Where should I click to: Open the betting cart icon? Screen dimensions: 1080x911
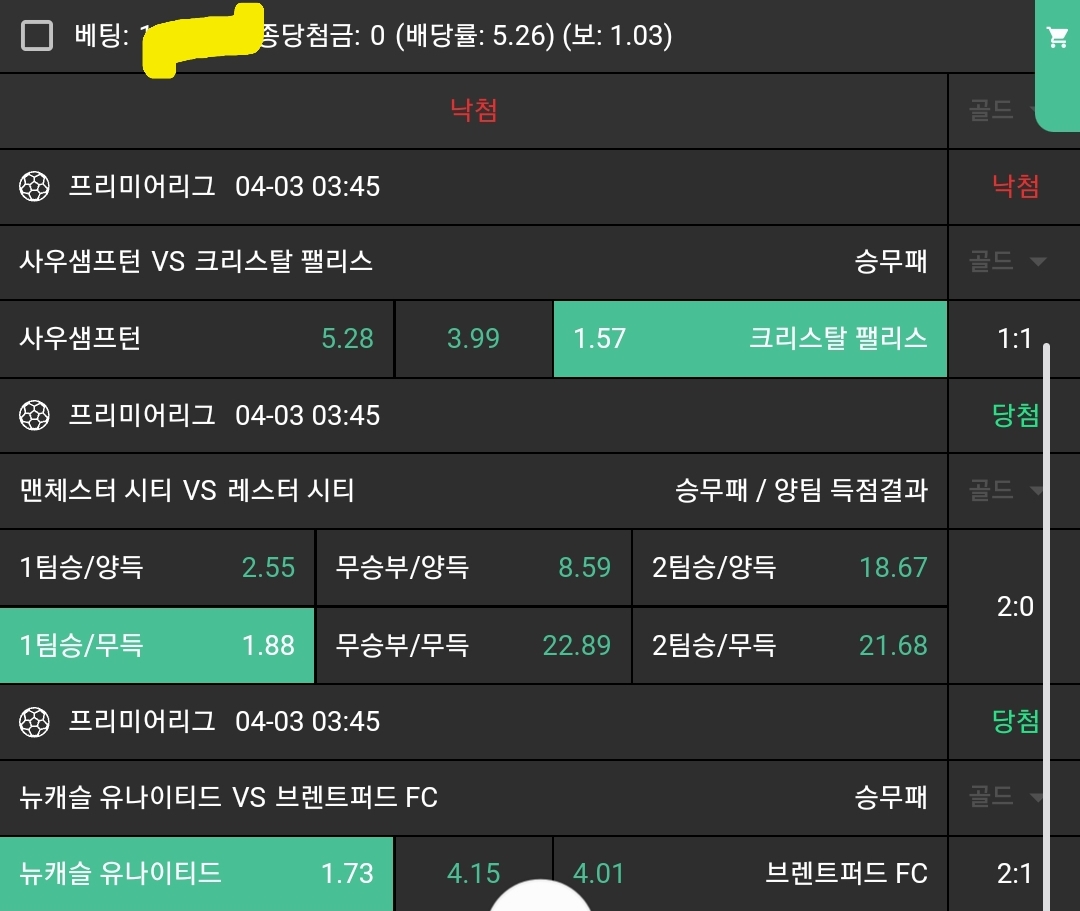(1057, 37)
